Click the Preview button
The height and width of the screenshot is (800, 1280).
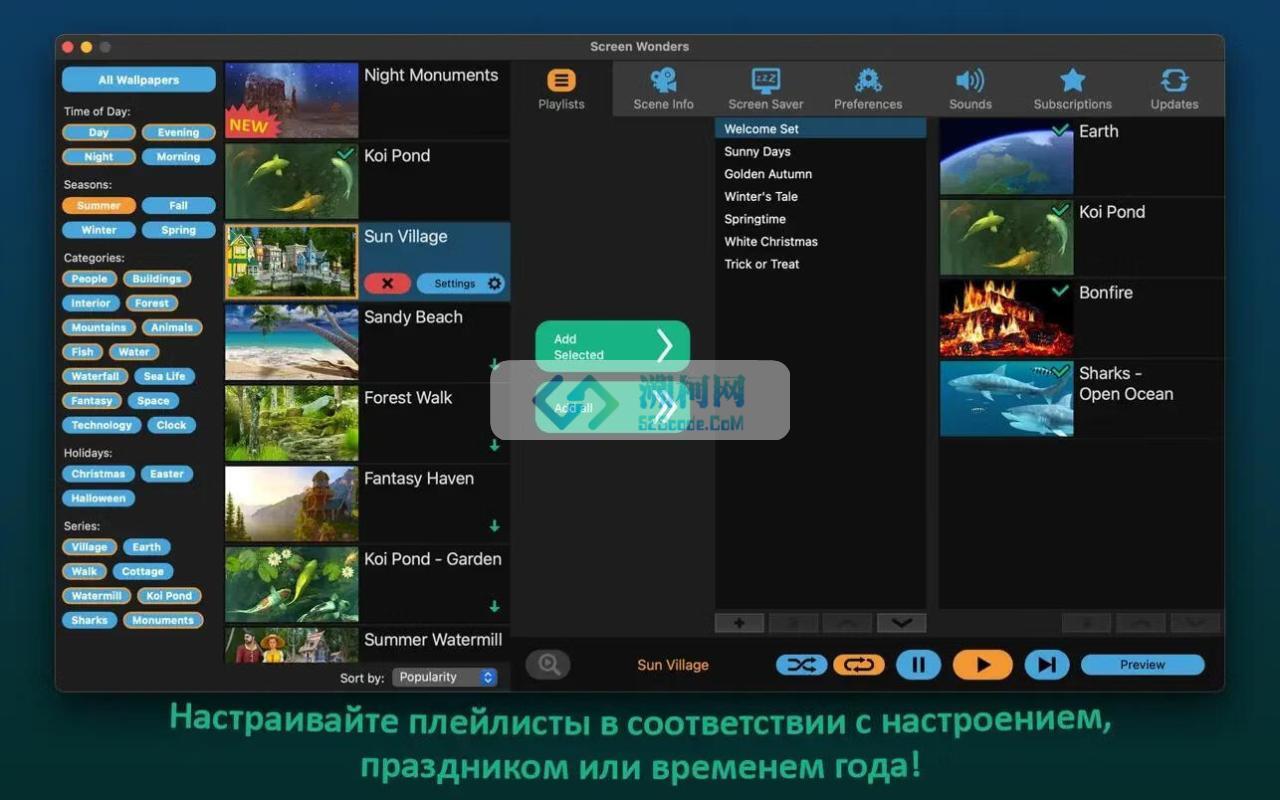[x=1142, y=664]
